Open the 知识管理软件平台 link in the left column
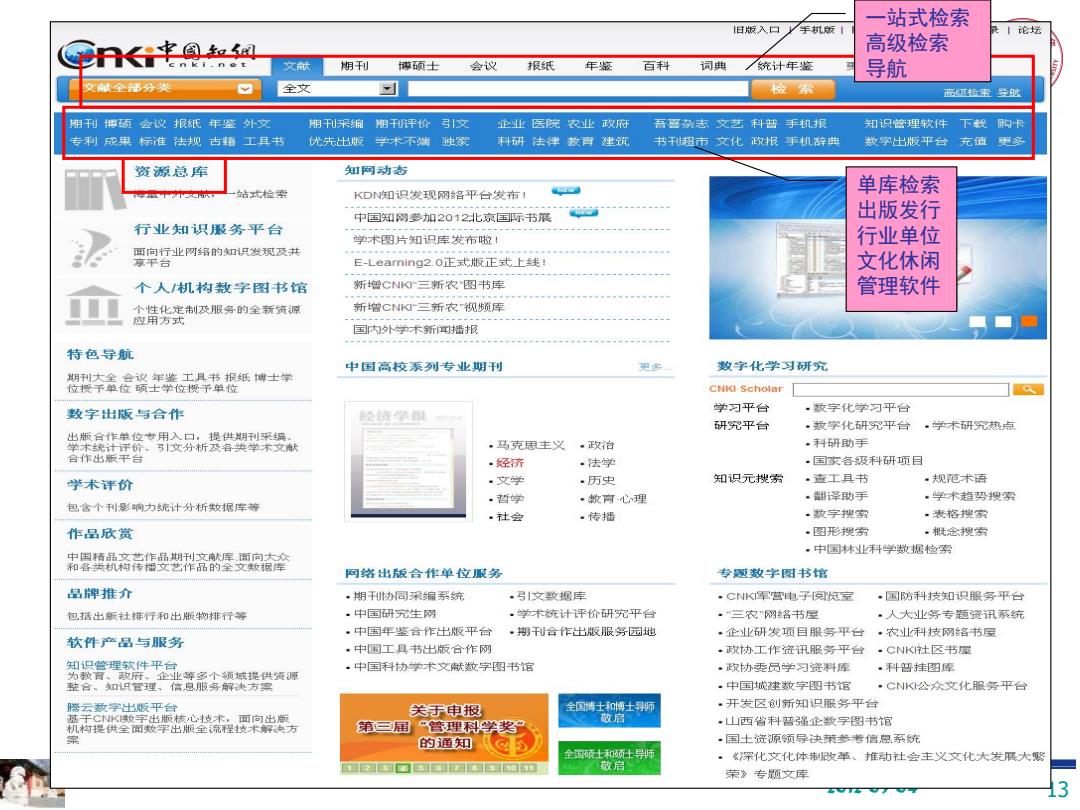Viewport: 1080px width, 810px height. click(x=122, y=665)
